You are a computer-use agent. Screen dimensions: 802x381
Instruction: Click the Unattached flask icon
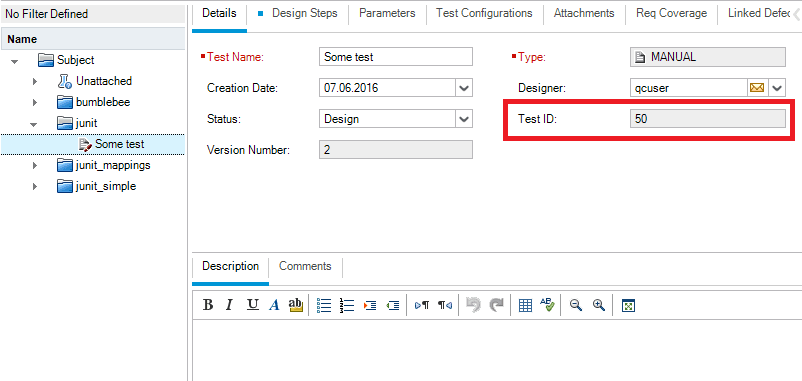pos(65,81)
